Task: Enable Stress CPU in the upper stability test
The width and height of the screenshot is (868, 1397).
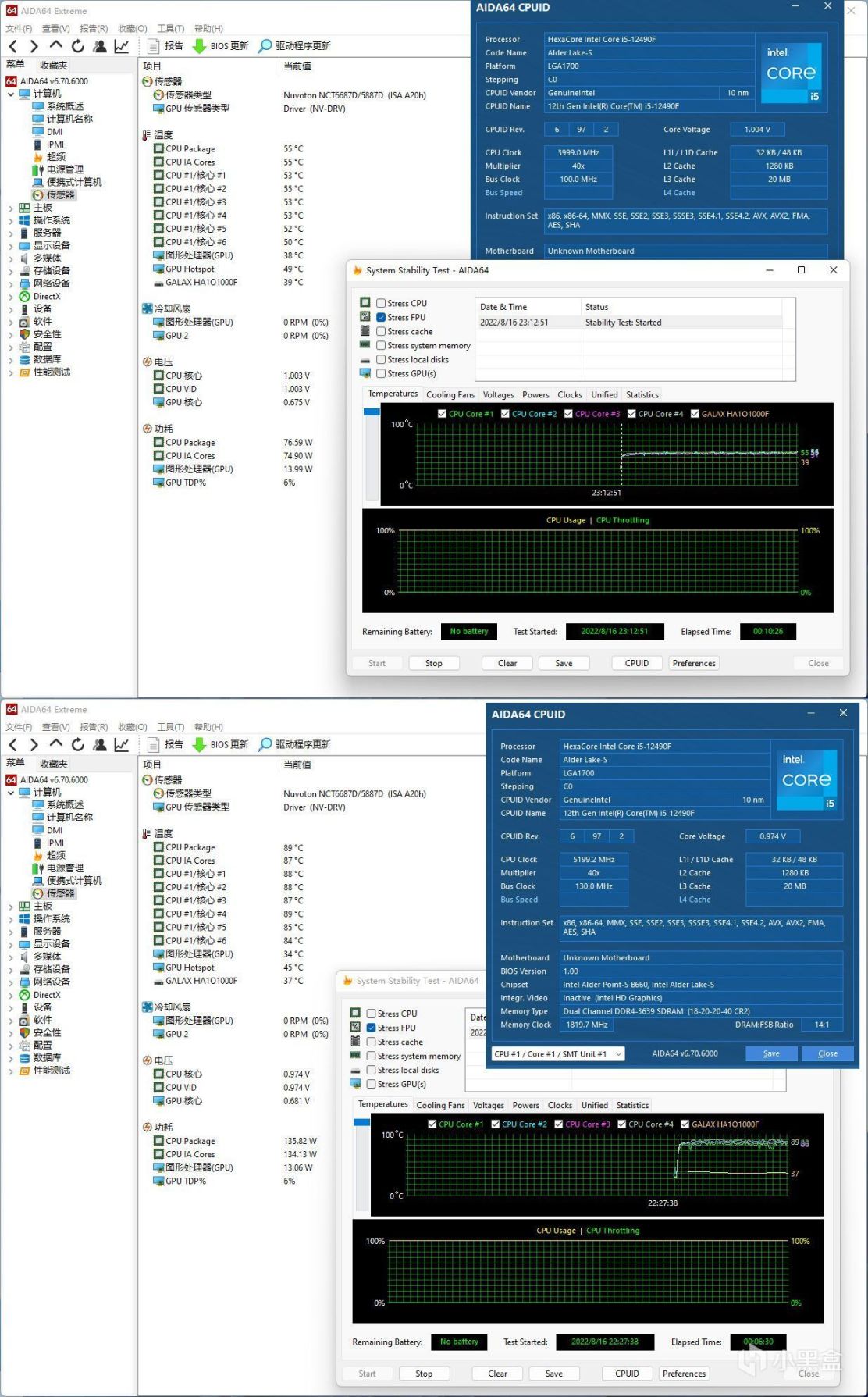Action: coord(381,303)
